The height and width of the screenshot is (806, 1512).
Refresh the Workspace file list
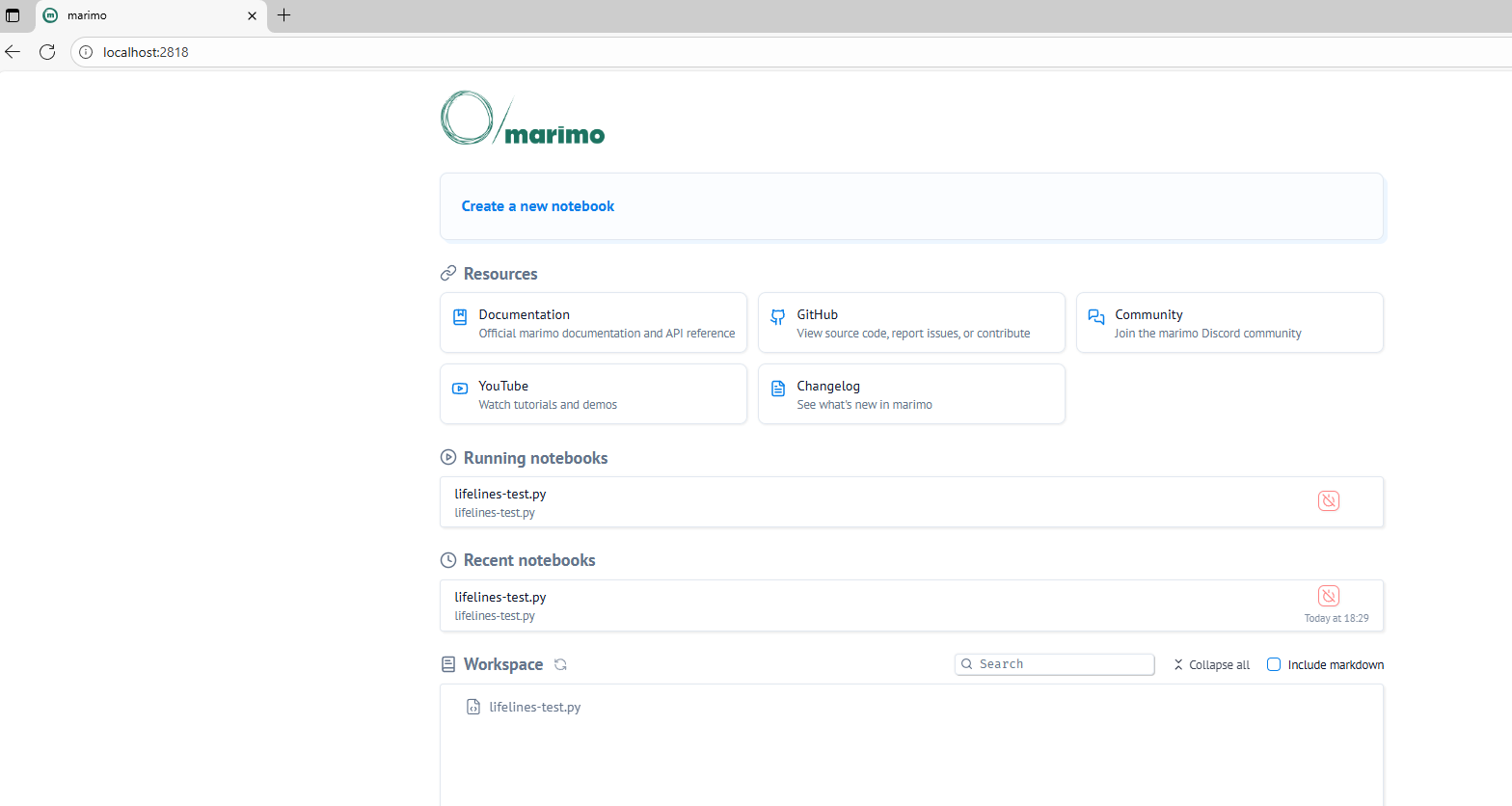[560, 664]
